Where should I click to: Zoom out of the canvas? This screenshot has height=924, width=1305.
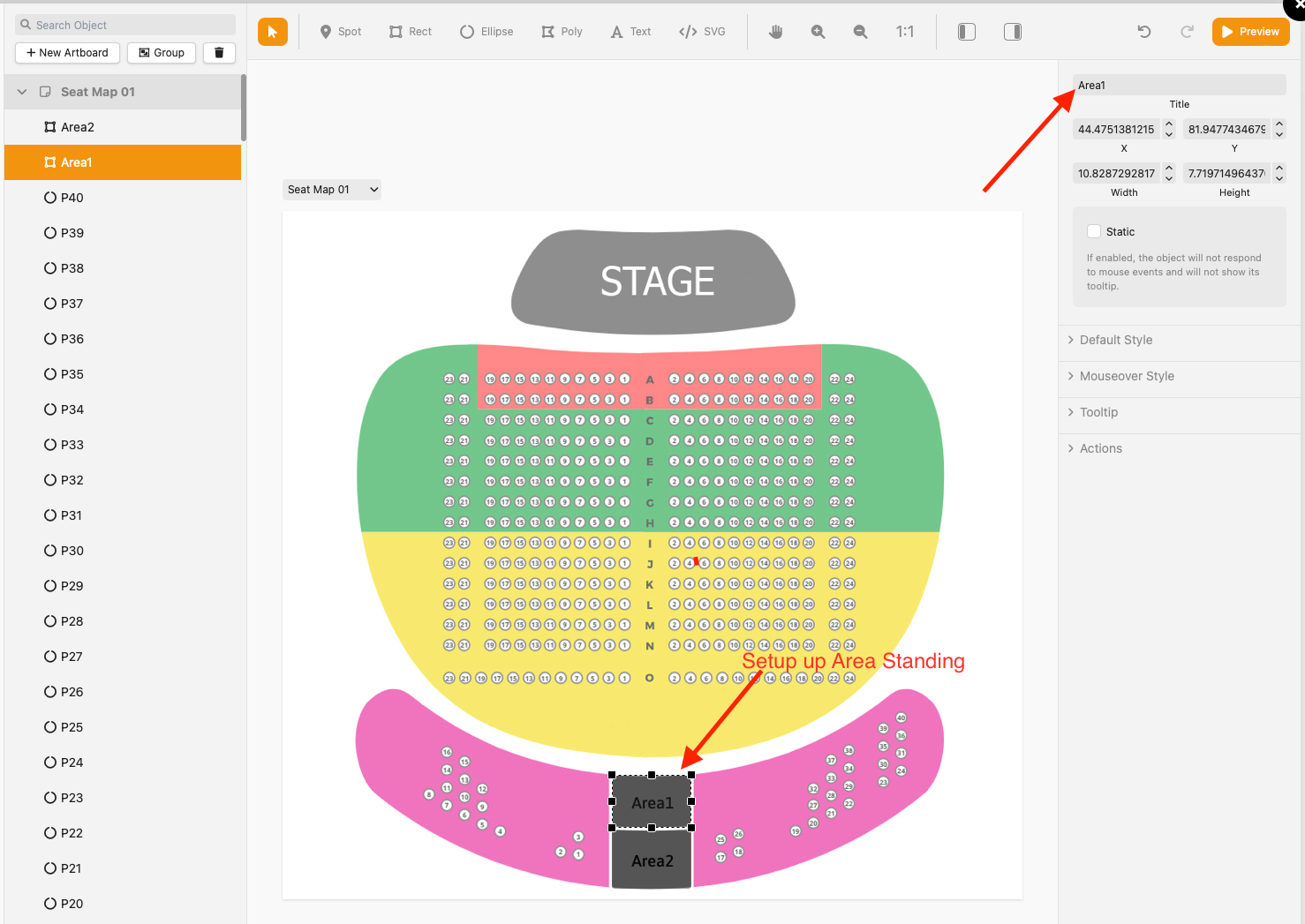[860, 32]
